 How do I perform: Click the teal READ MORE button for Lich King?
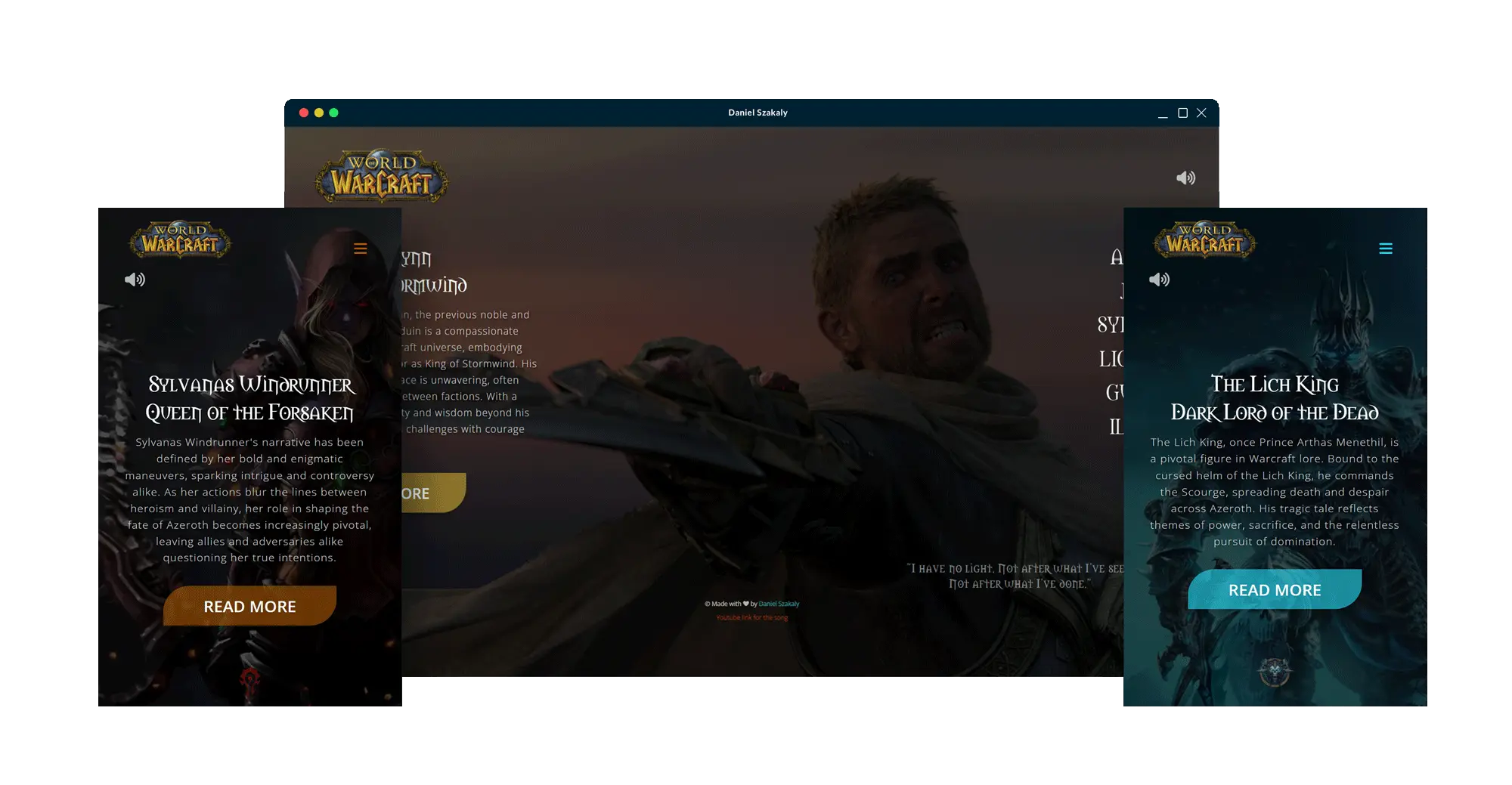pos(1275,589)
